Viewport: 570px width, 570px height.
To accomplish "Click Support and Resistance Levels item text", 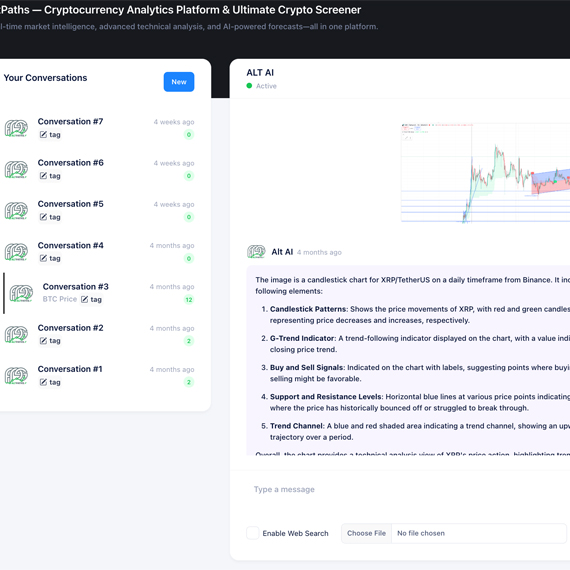I will click(420, 402).
